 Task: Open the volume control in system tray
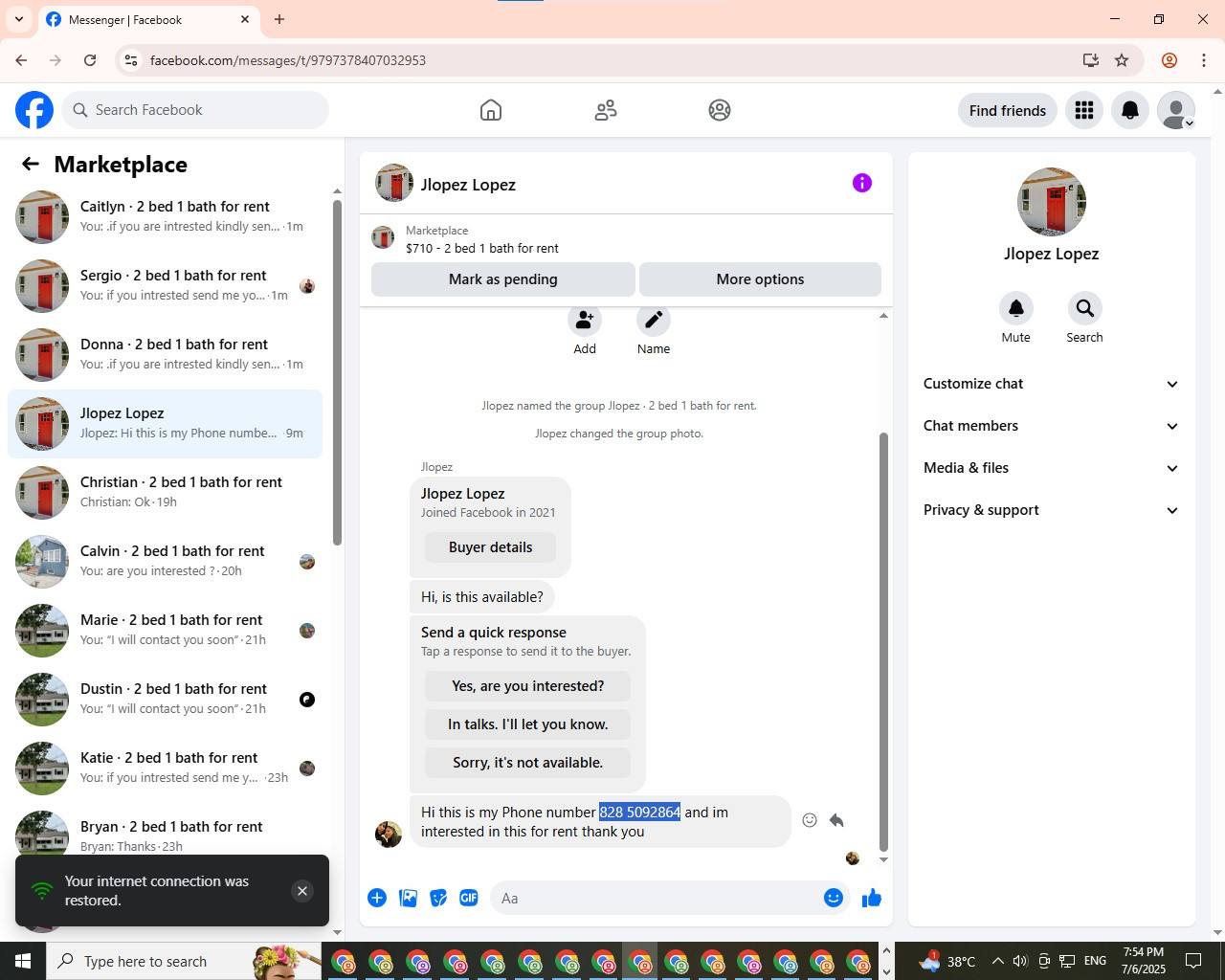coord(1020,961)
